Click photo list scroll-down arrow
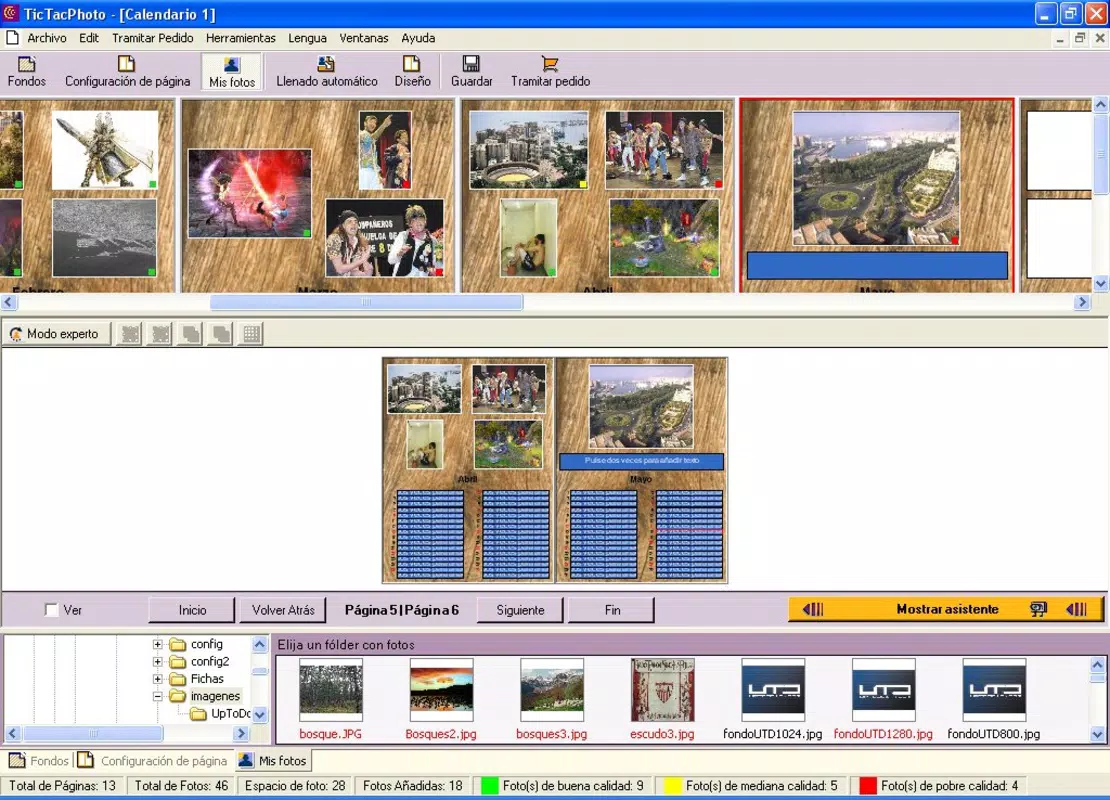The width and height of the screenshot is (1110, 800). (1097, 734)
